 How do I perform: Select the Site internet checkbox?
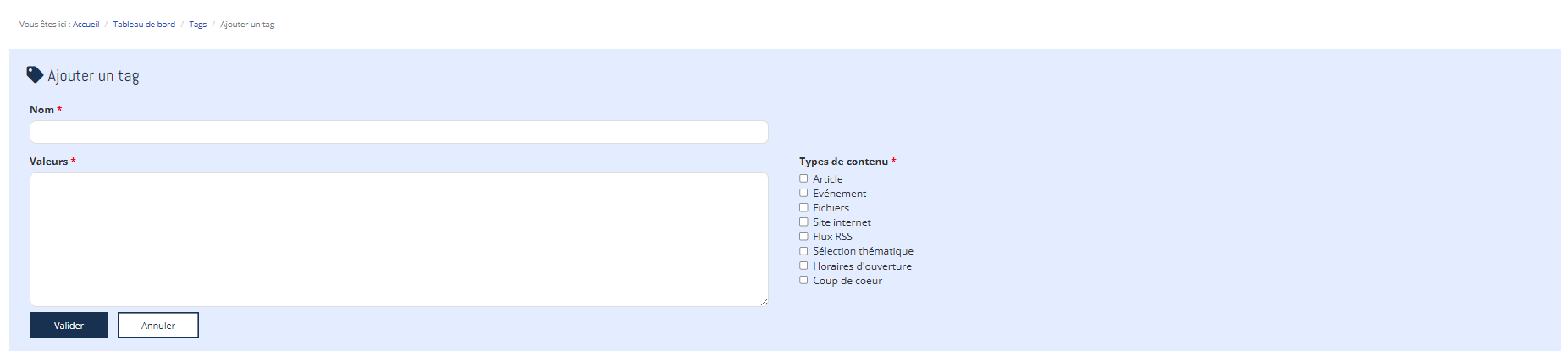[x=803, y=222]
